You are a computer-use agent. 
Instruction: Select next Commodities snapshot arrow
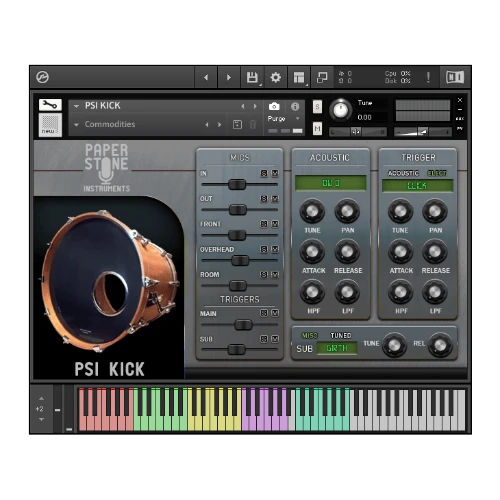[219, 125]
